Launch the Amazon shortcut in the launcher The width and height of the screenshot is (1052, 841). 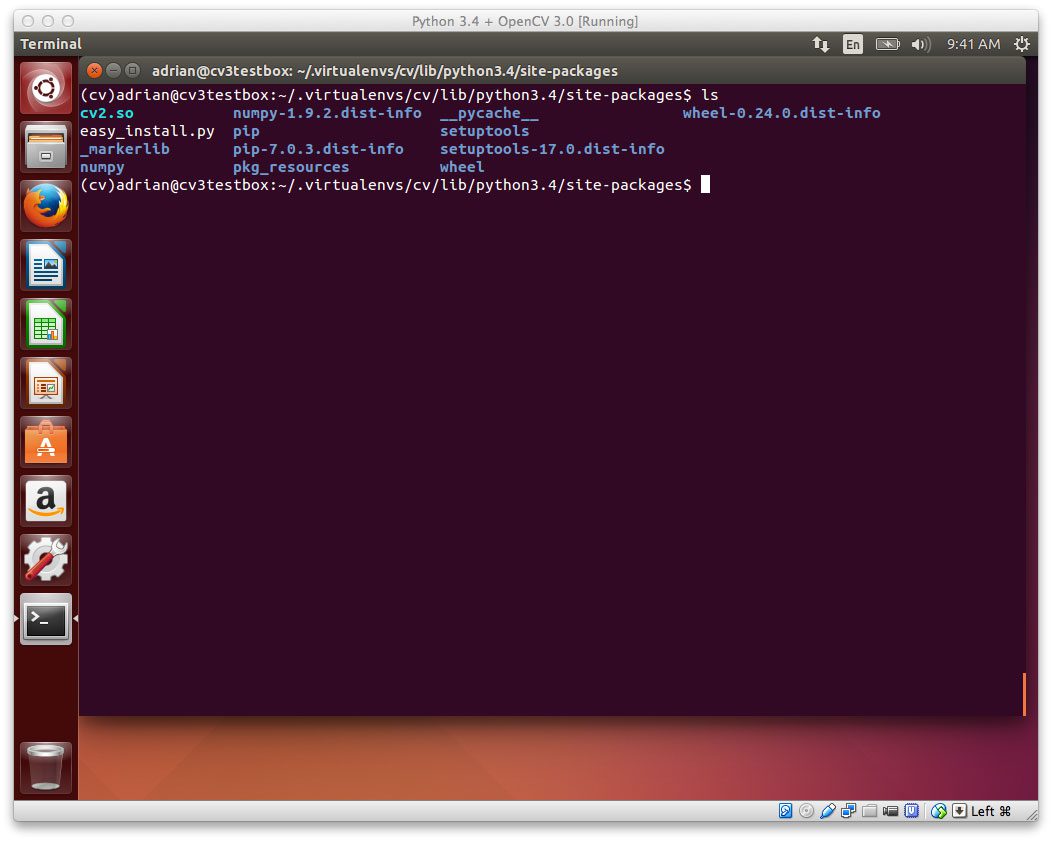coord(45,500)
